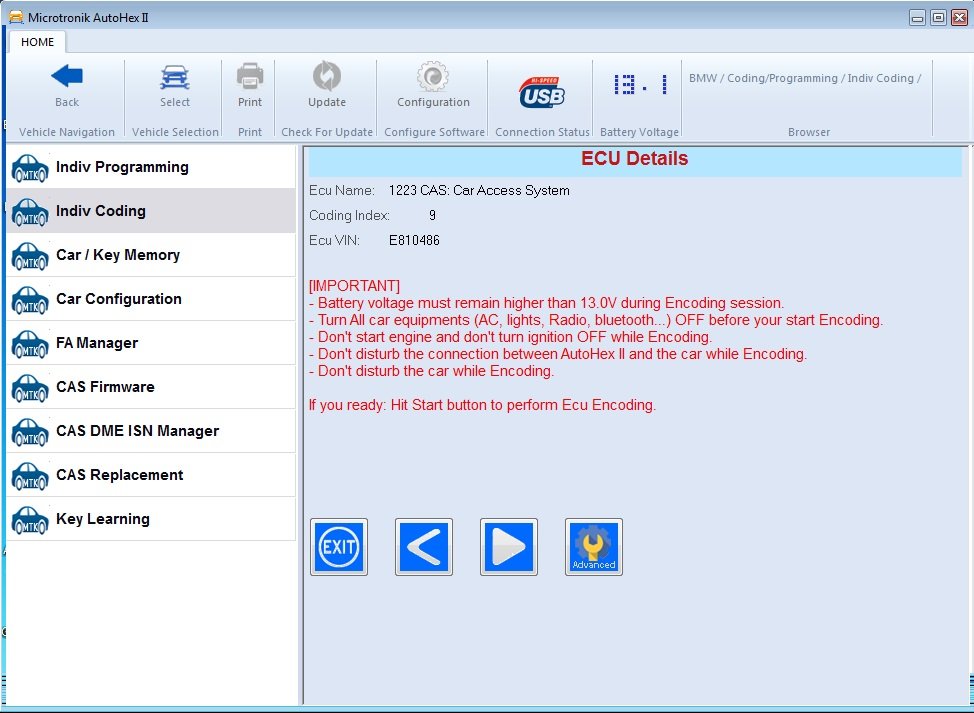The image size is (974, 713).
Task: Select Indiv Coding menu entry
Action: pos(151,211)
